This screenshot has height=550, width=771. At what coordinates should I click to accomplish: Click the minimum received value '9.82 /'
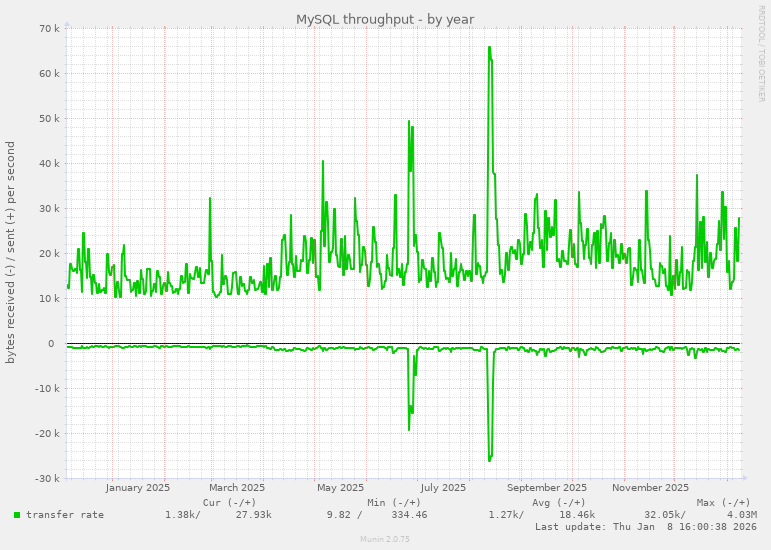pyautogui.click(x=344, y=515)
